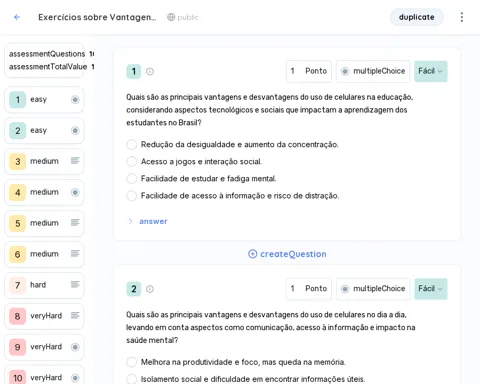Jump to question 7 hard in sidebar
The width and height of the screenshot is (480, 384).
click(x=44, y=285)
